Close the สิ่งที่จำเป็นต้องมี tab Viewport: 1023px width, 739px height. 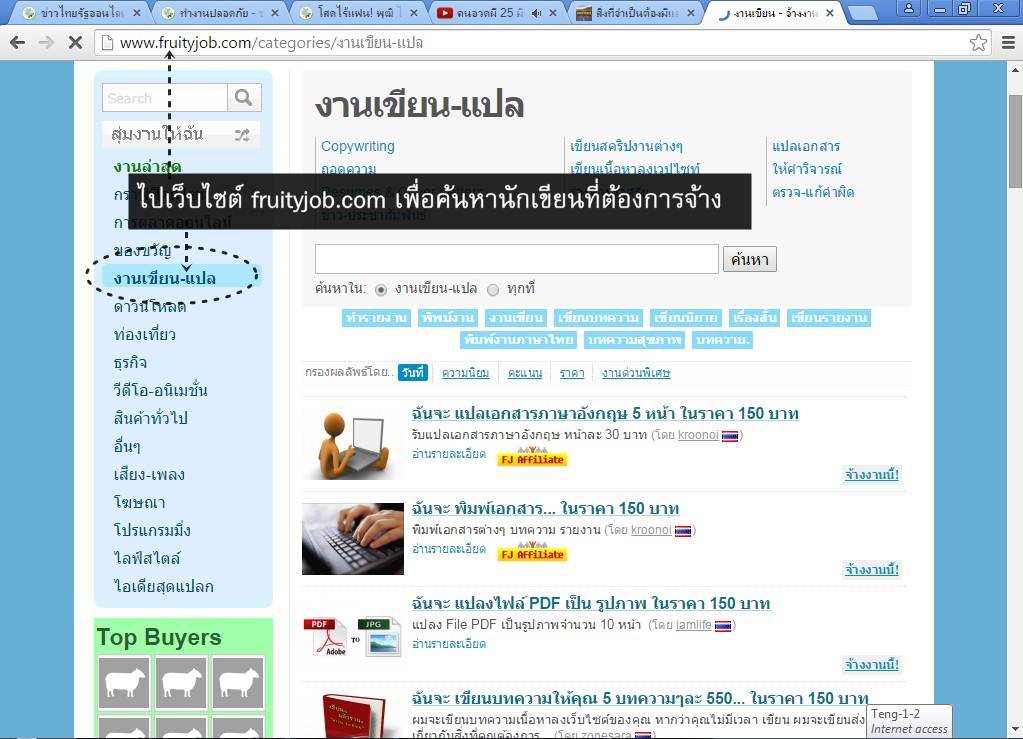coord(691,13)
